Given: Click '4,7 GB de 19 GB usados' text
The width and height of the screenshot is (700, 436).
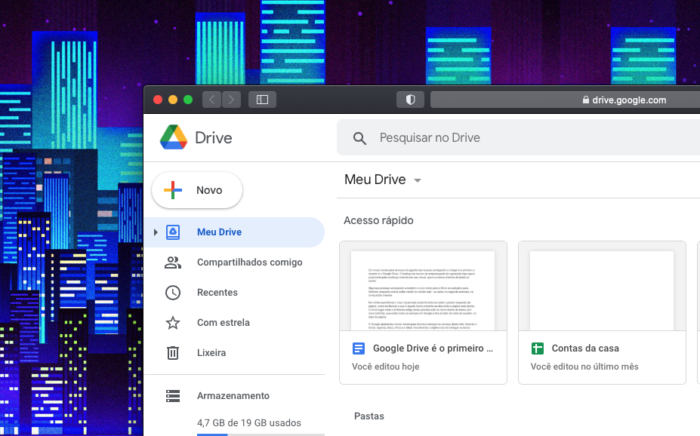Looking at the screenshot, I should [249, 423].
